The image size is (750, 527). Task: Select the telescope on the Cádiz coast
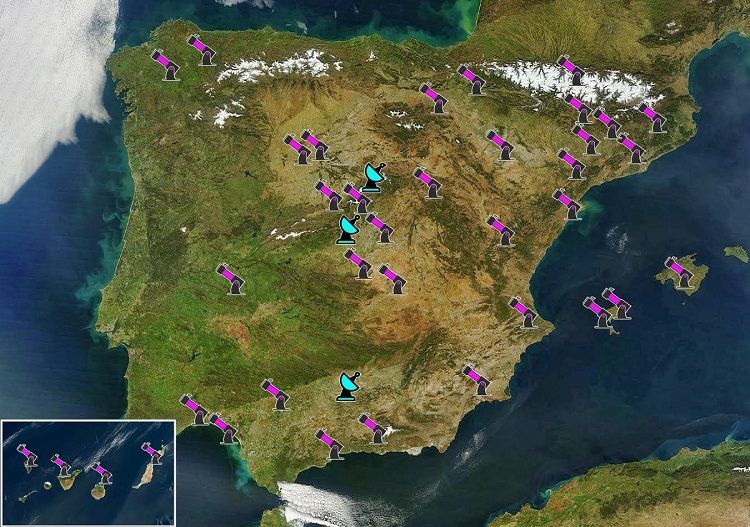(224, 429)
